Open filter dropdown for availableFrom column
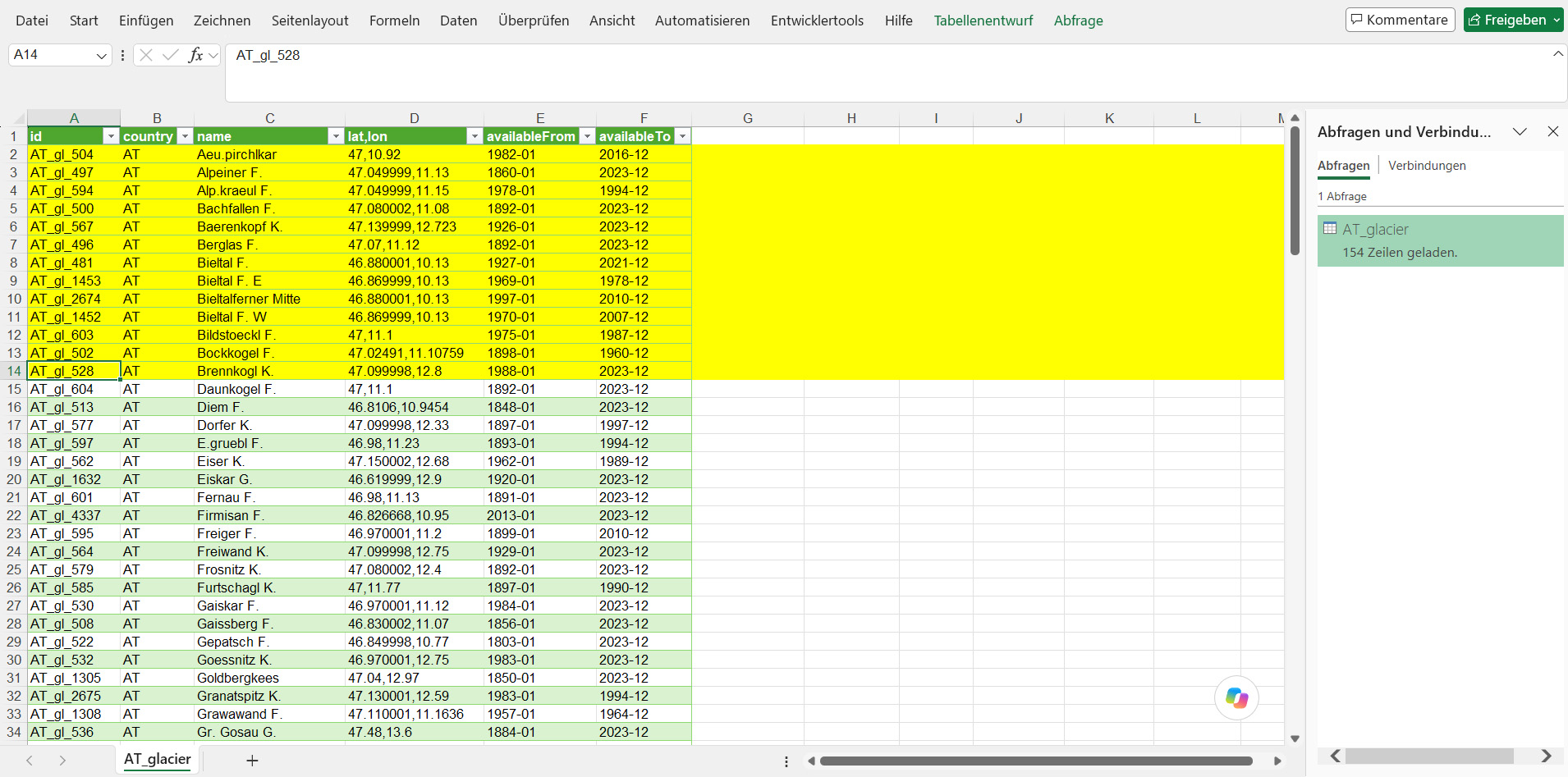 [587, 136]
